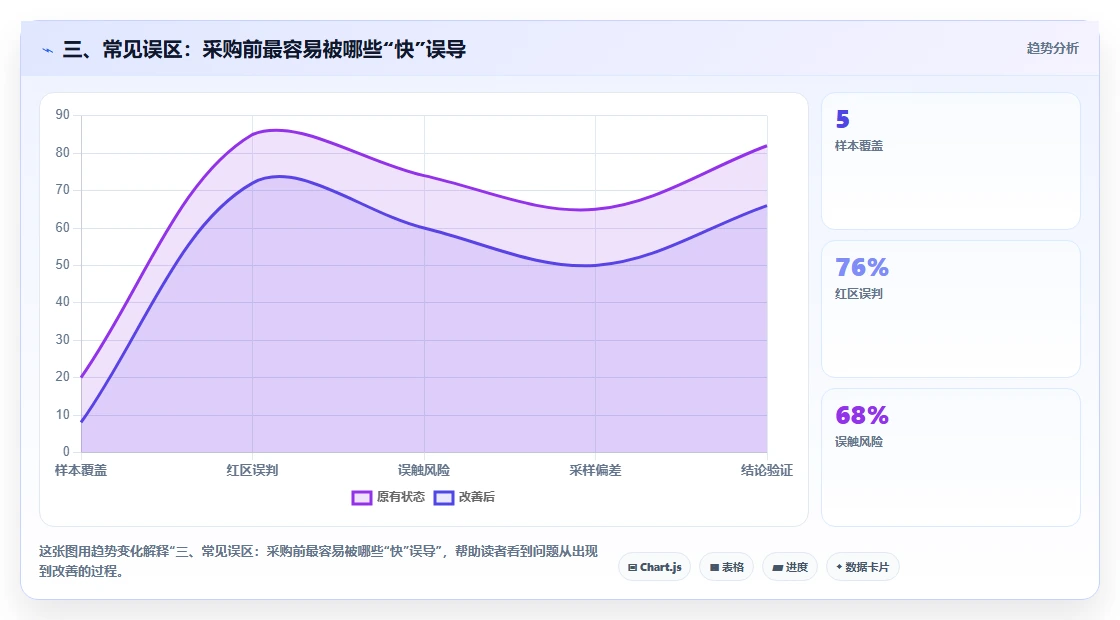Screen dimensions: 1120x620
Task: Click the 76% value text
Action: (862, 267)
